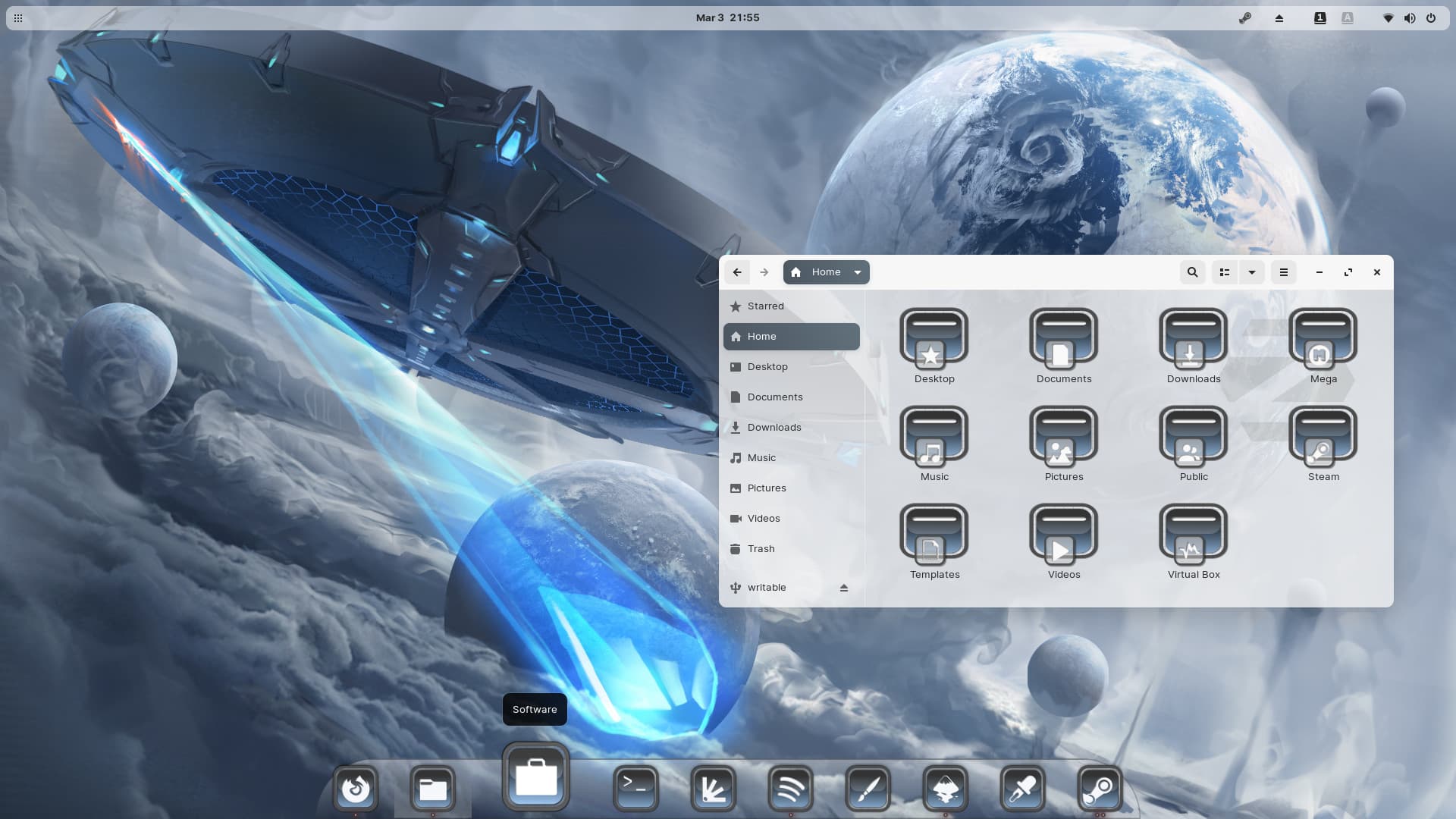1456x819 pixels.
Task: Click the eject icon in top bar
Action: point(1279,17)
